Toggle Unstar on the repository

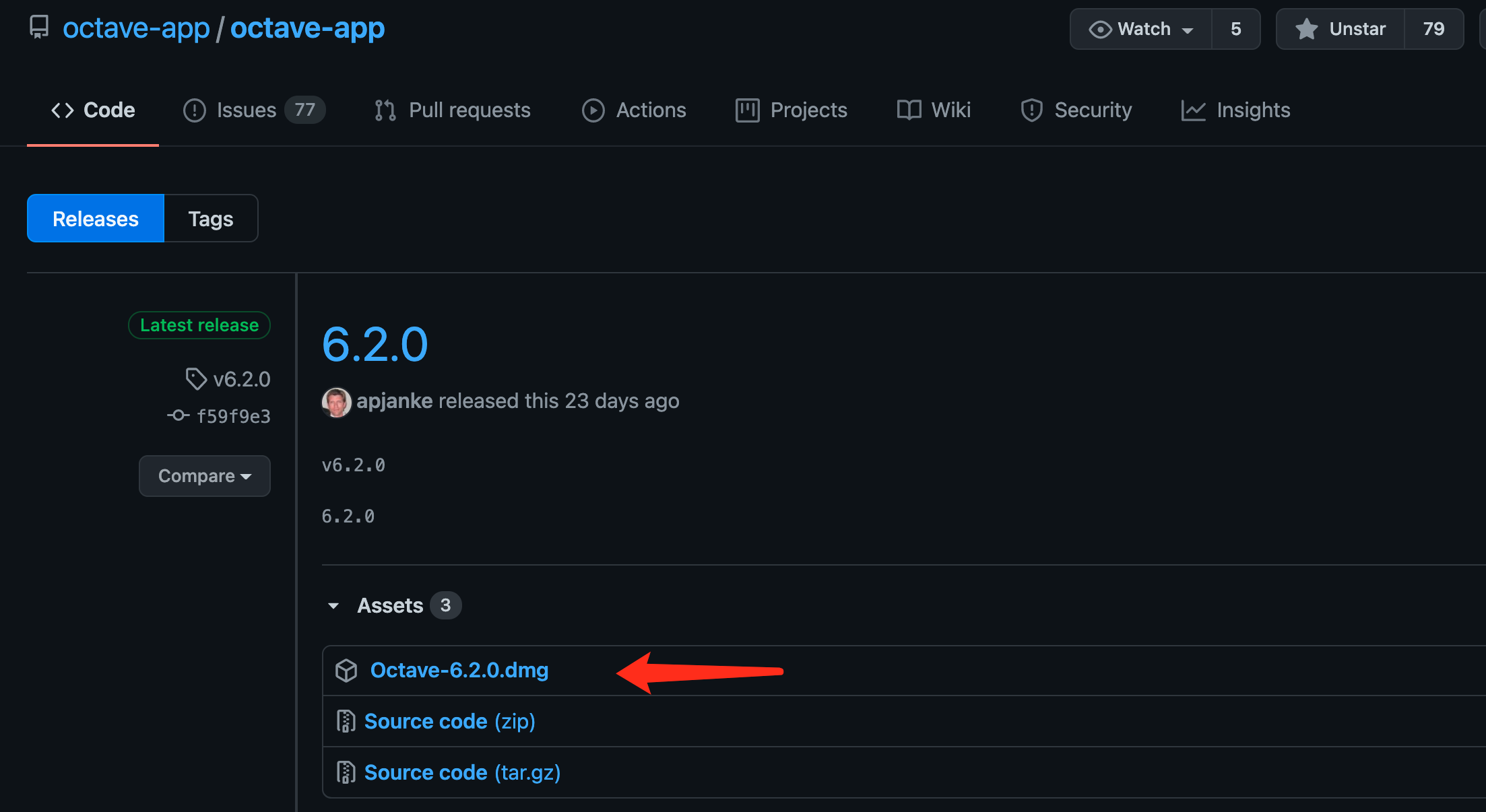click(x=1340, y=29)
